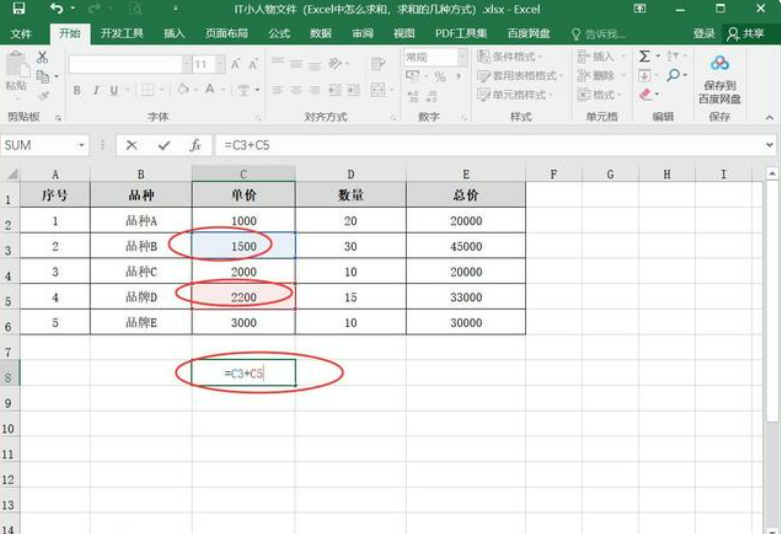Toggle Italic formatting
The width and height of the screenshot is (781, 534).
(96, 90)
